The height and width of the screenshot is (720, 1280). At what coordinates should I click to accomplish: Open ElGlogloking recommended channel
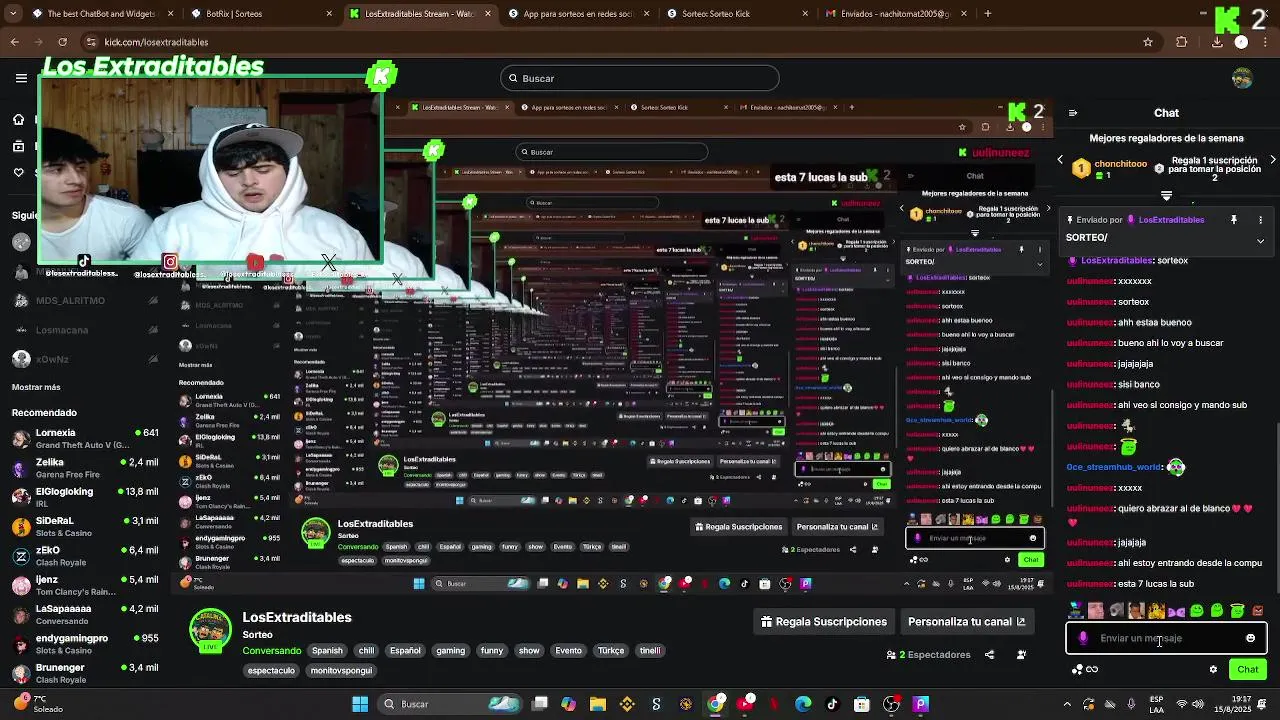[85, 497]
